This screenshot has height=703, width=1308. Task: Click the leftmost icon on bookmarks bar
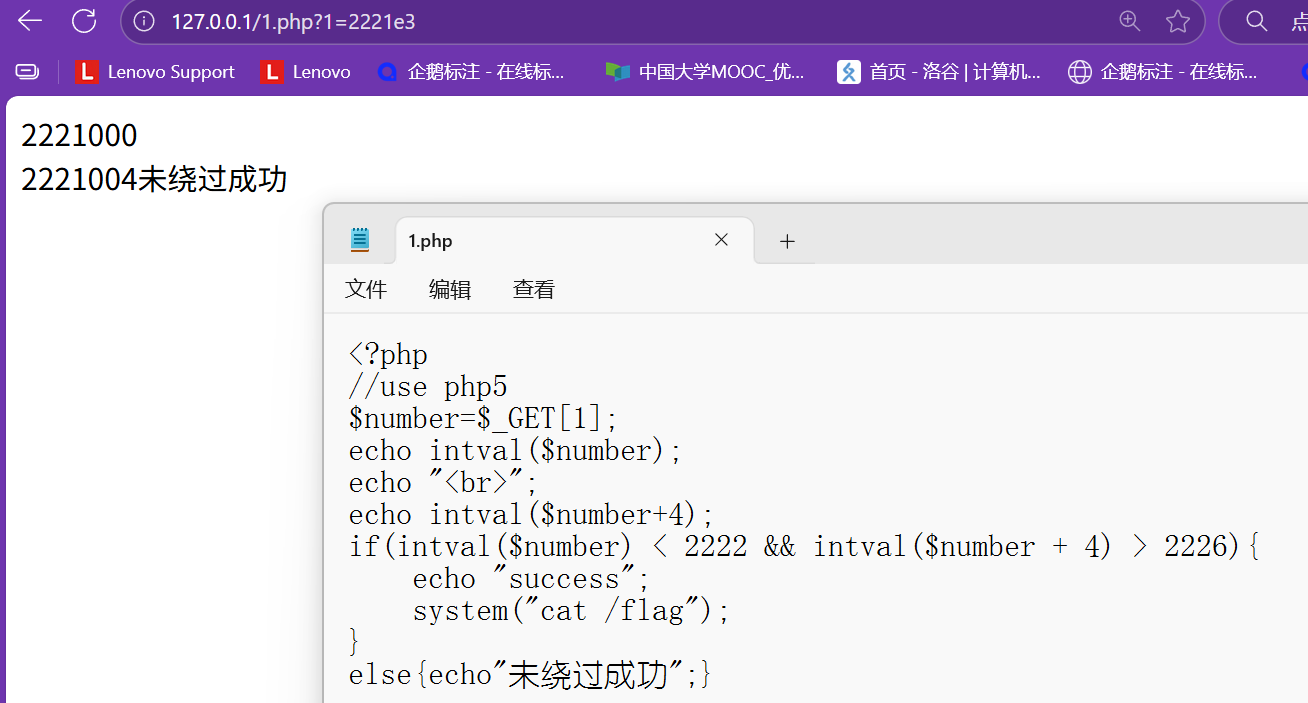(27, 72)
